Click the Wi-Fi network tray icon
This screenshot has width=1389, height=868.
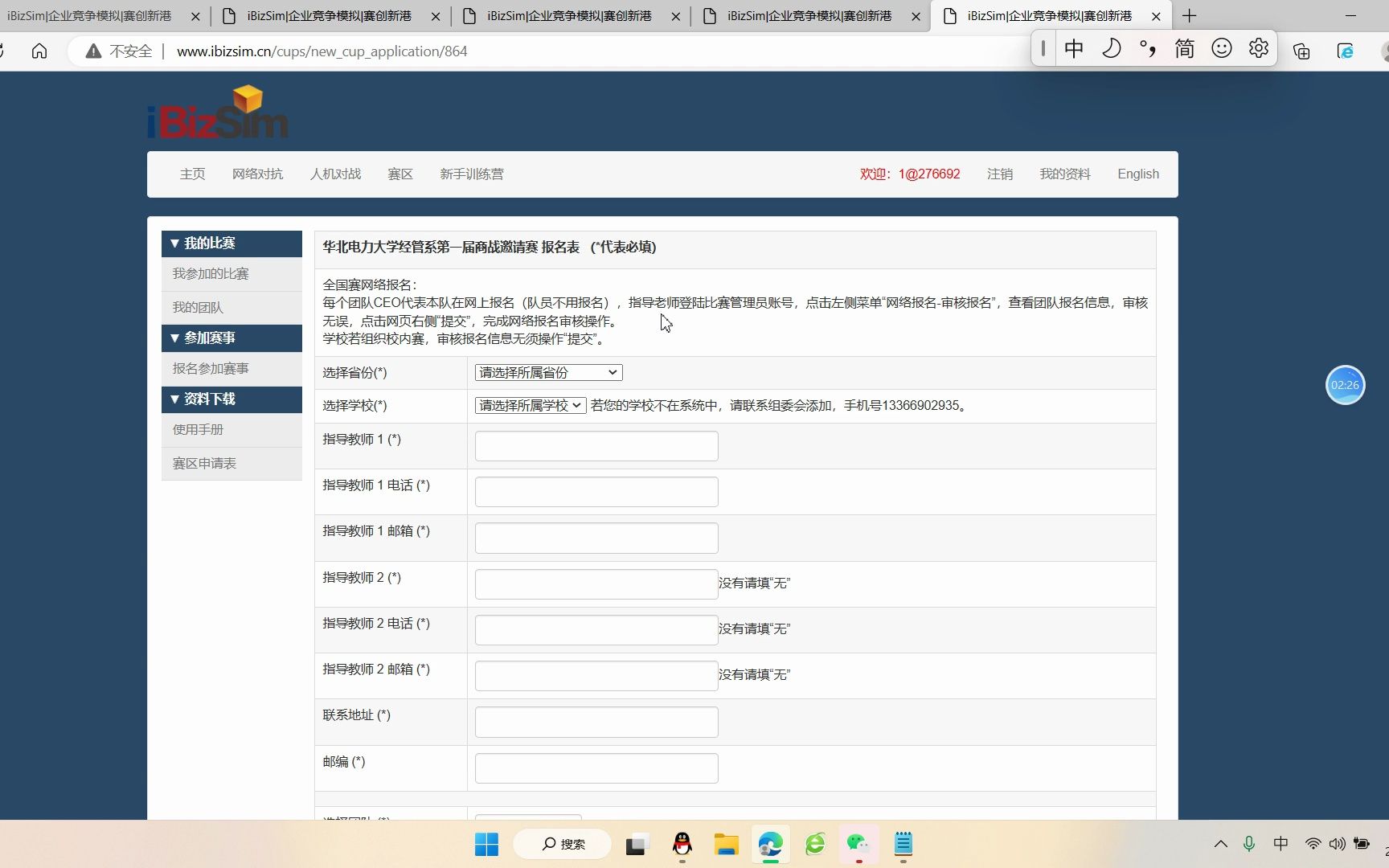1313,844
